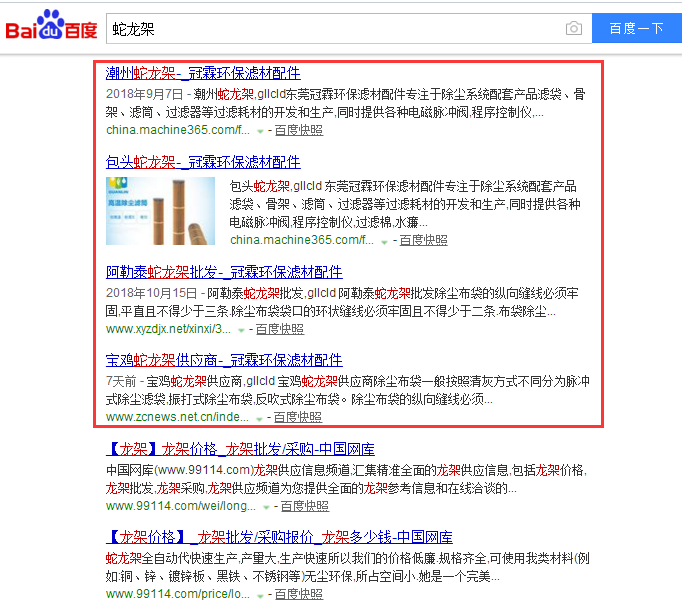
Task: Expand dropdown arrow next to www.99114.com/wei/long URL
Action: (x=266, y=507)
